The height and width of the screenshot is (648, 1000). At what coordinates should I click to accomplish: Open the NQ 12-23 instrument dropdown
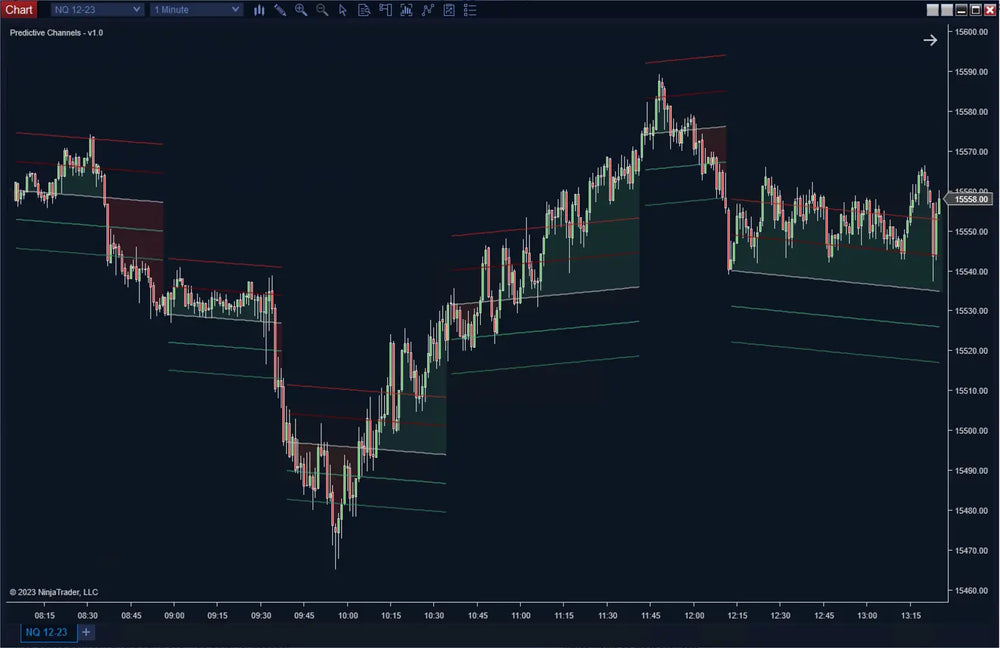[x=97, y=10]
